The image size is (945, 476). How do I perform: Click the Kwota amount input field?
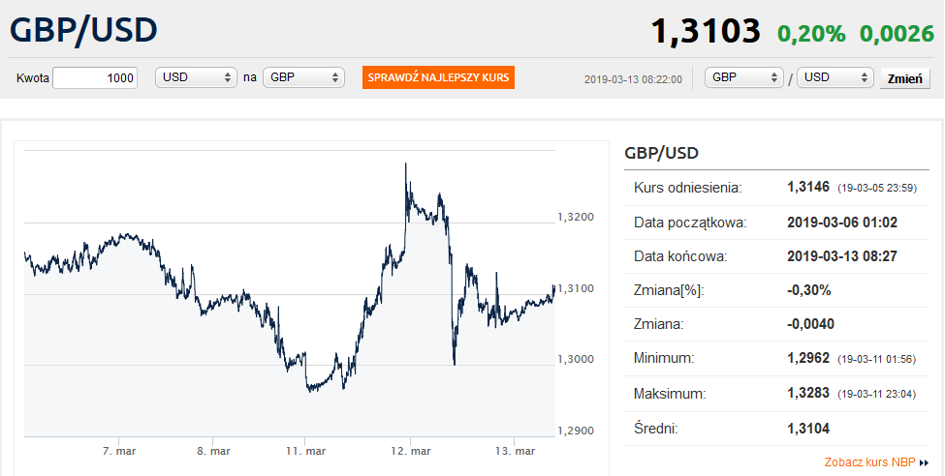95,78
